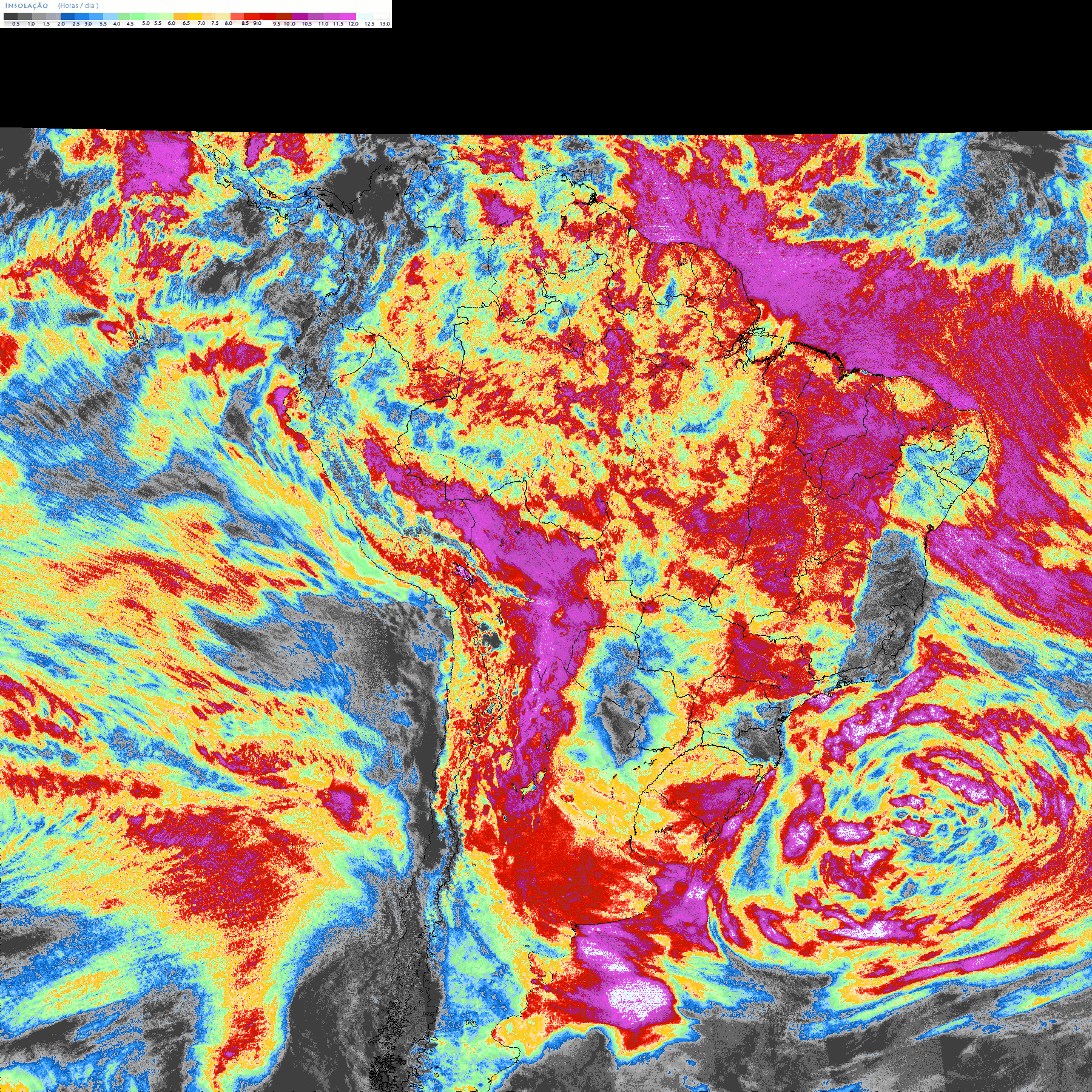Click the 2.5 legend value
Image resolution: width=1092 pixels, height=1092 pixels.
tap(76, 24)
